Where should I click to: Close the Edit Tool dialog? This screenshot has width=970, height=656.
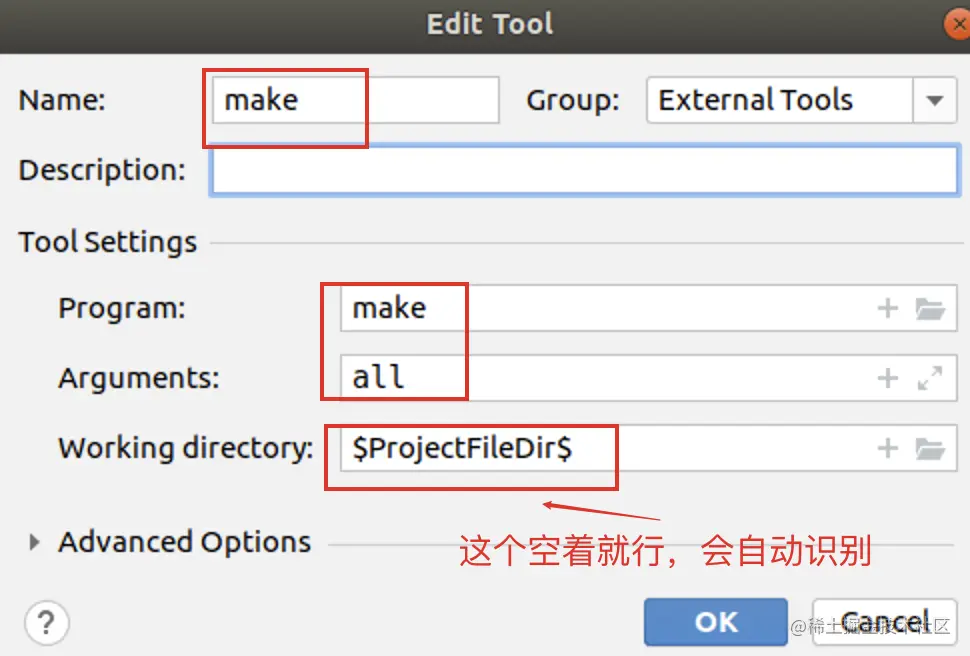(x=958, y=25)
